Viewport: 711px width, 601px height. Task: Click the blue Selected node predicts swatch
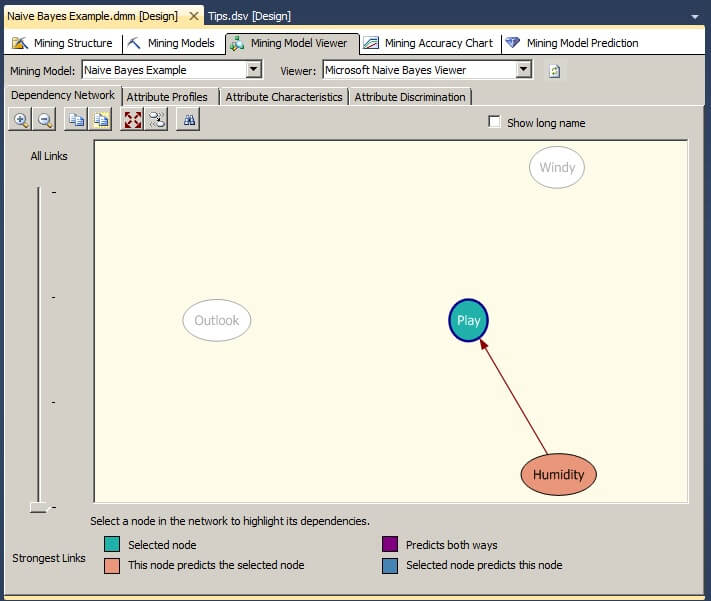(390, 566)
